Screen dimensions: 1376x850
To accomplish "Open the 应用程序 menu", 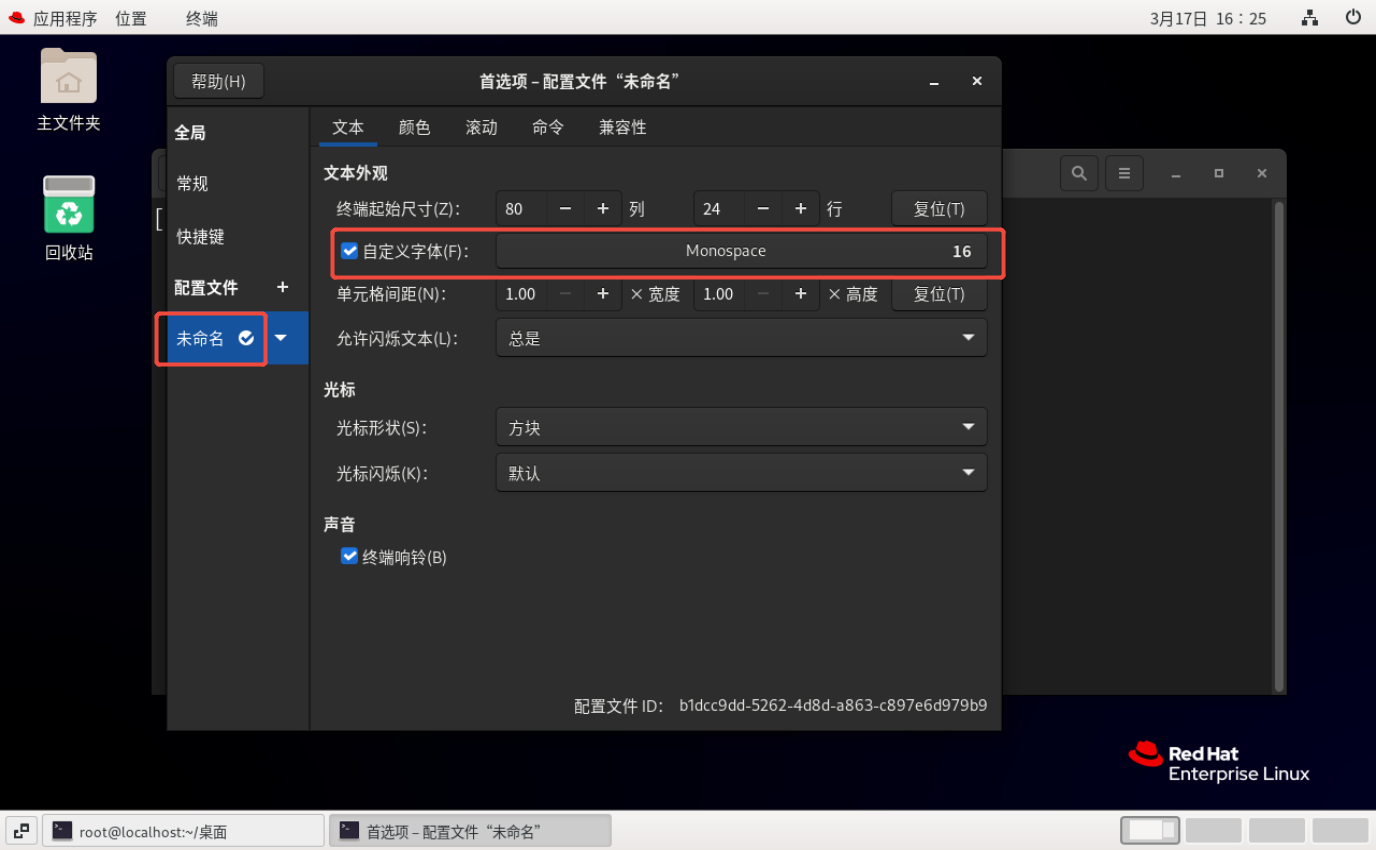I will (65, 18).
